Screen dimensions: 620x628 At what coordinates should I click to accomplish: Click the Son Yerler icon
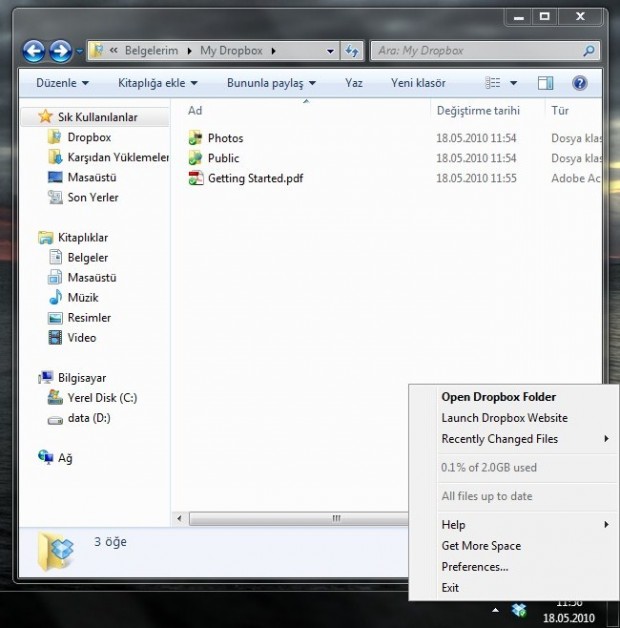pos(55,197)
